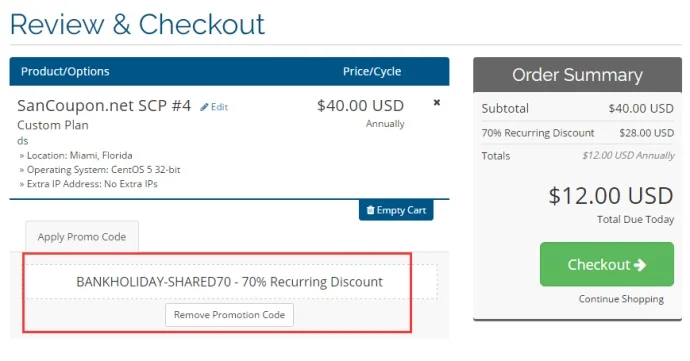Click the $12.00 USD total due amount
The image size is (690, 361).
point(611,195)
